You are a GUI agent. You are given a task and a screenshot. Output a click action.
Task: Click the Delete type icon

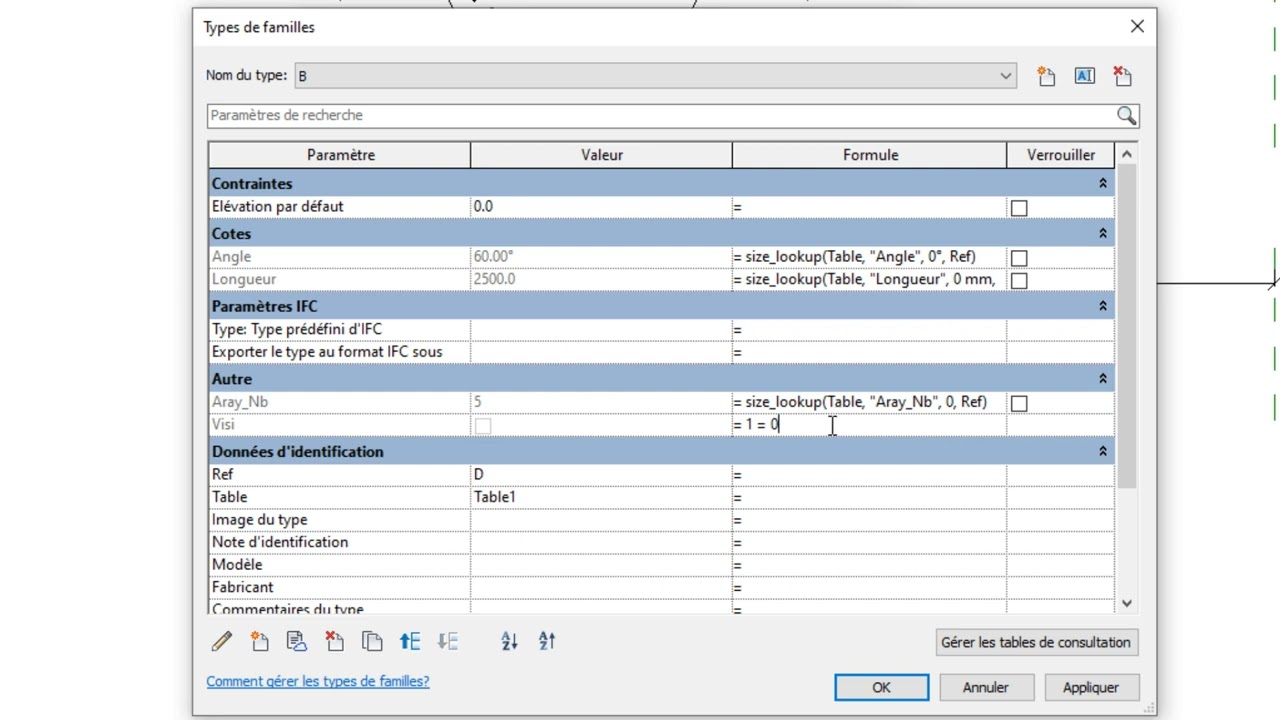point(1122,76)
